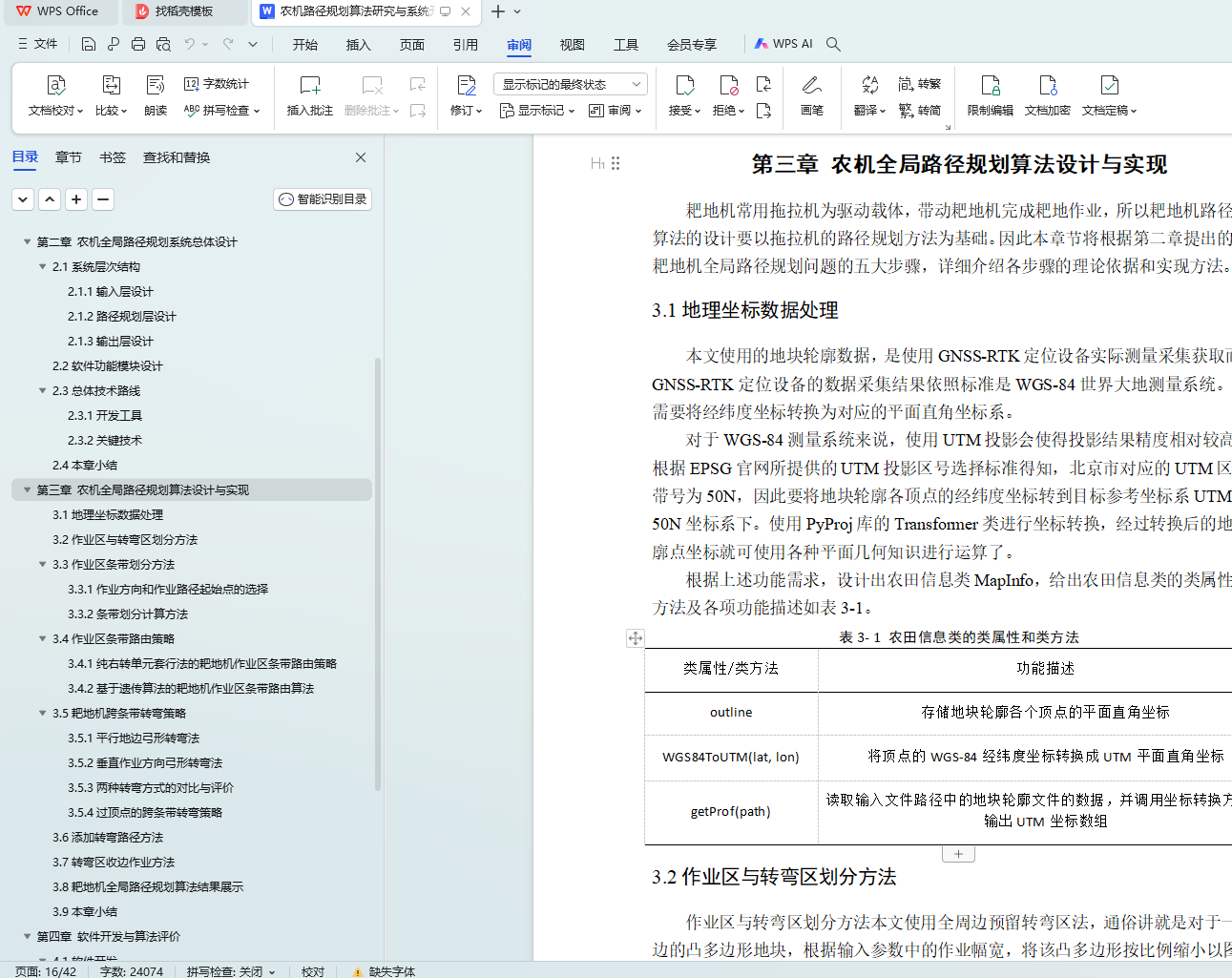Run 拼写检查 spell check
Viewport: 1232px width, 978px height.
[x=221, y=111]
